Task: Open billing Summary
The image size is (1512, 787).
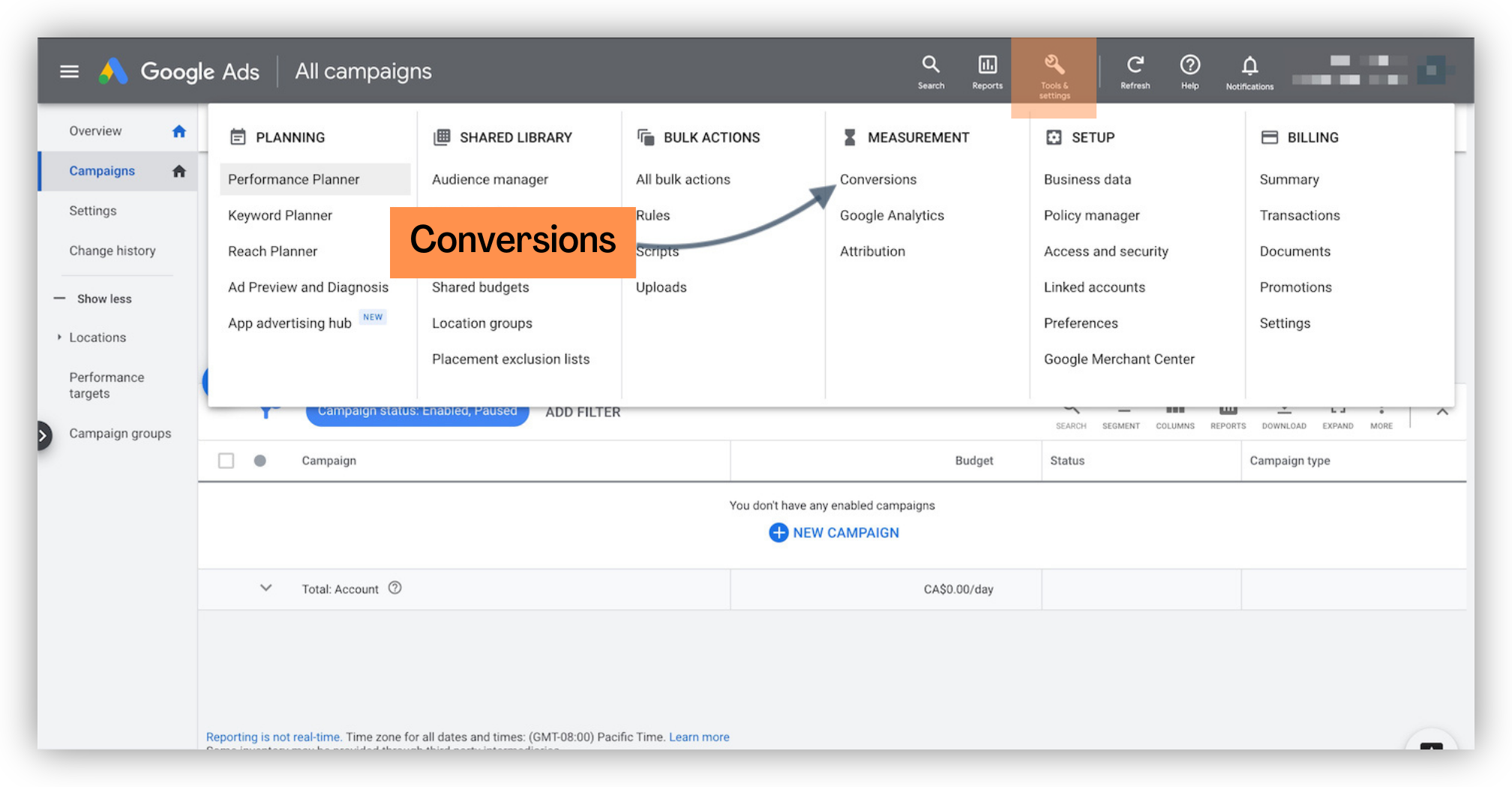Action: pos(1288,179)
